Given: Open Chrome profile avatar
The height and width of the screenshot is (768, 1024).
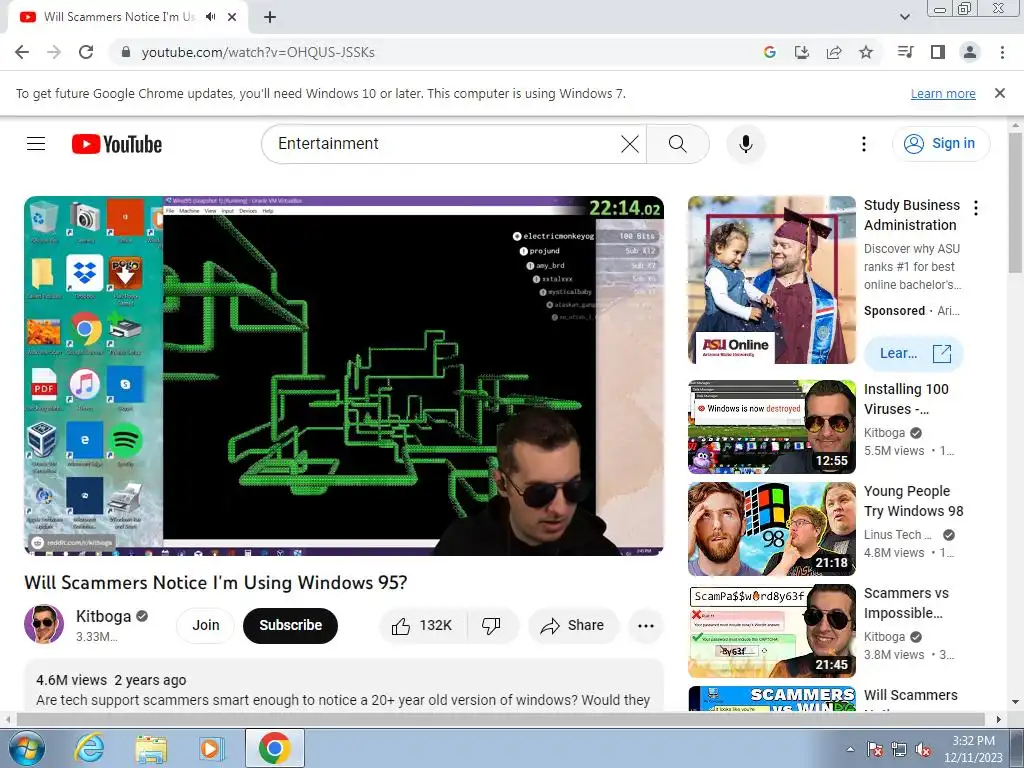Looking at the screenshot, I should [x=970, y=52].
